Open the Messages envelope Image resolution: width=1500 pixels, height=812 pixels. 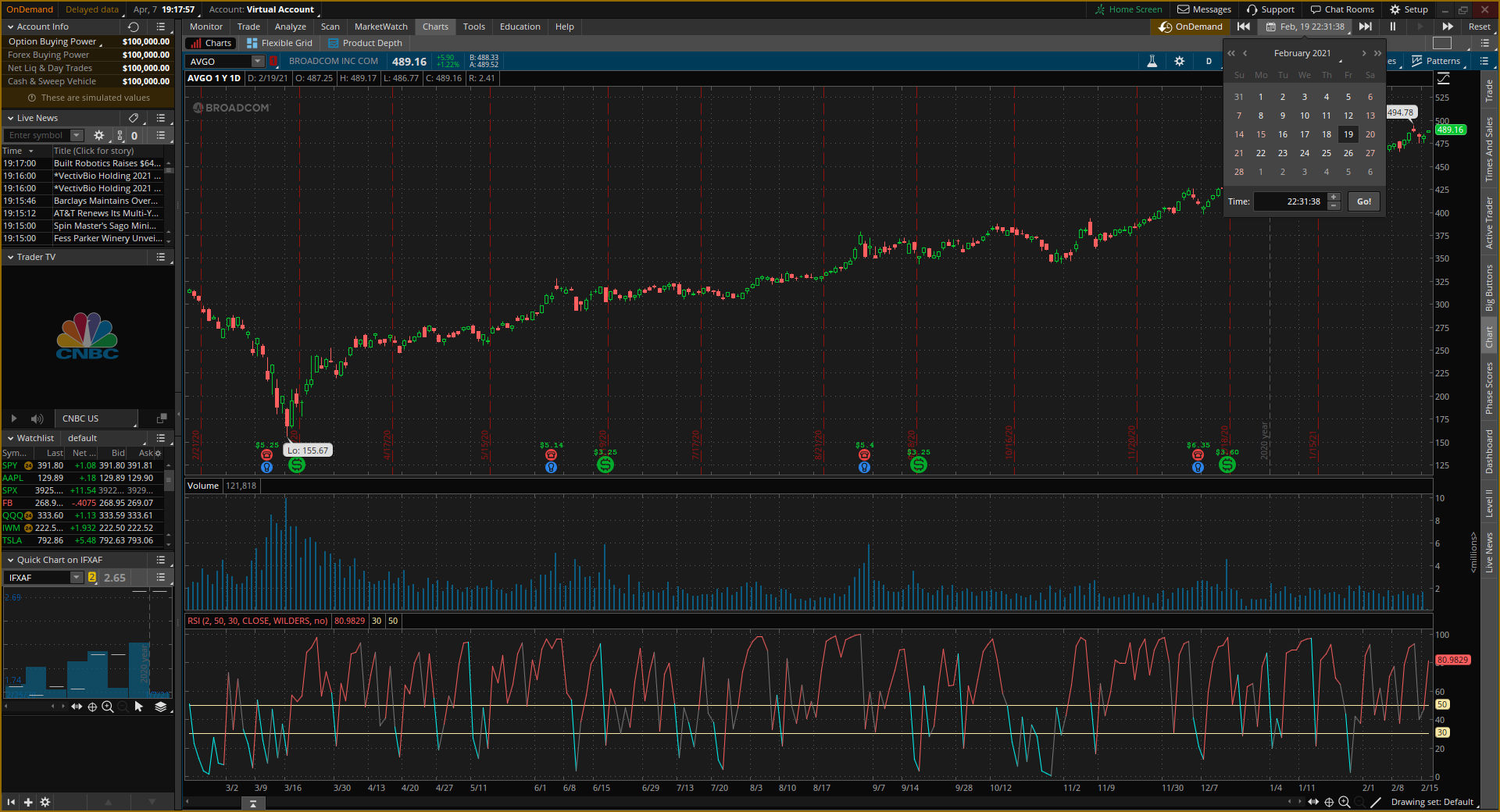point(1204,9)
